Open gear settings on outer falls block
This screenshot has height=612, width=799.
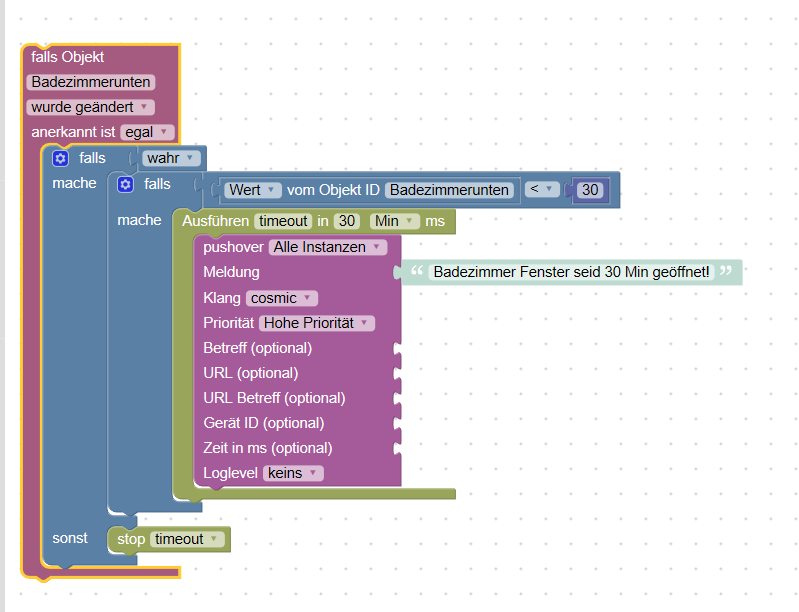click(x=60, y=158)
